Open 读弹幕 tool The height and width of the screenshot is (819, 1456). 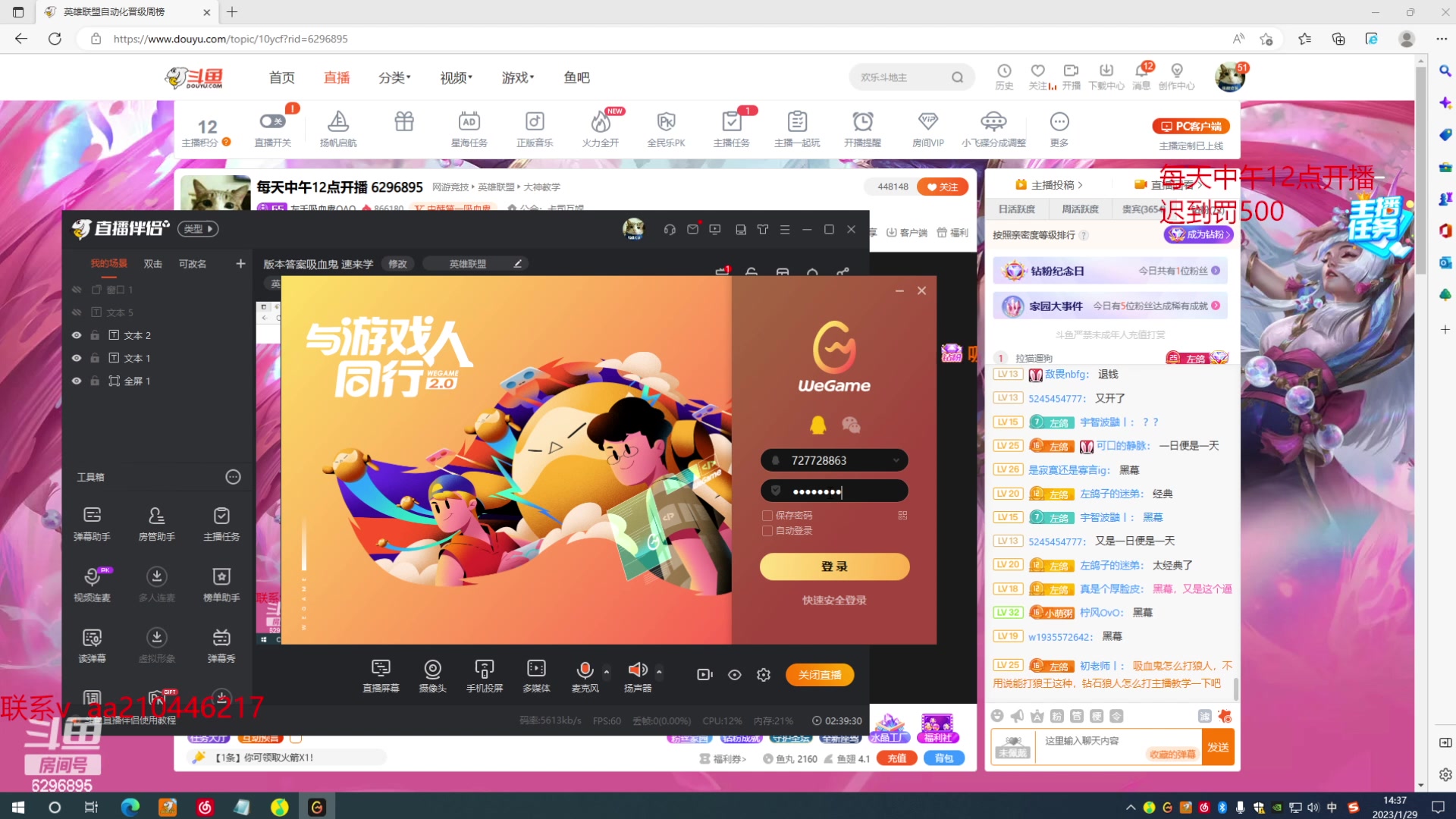coord(92,645)
